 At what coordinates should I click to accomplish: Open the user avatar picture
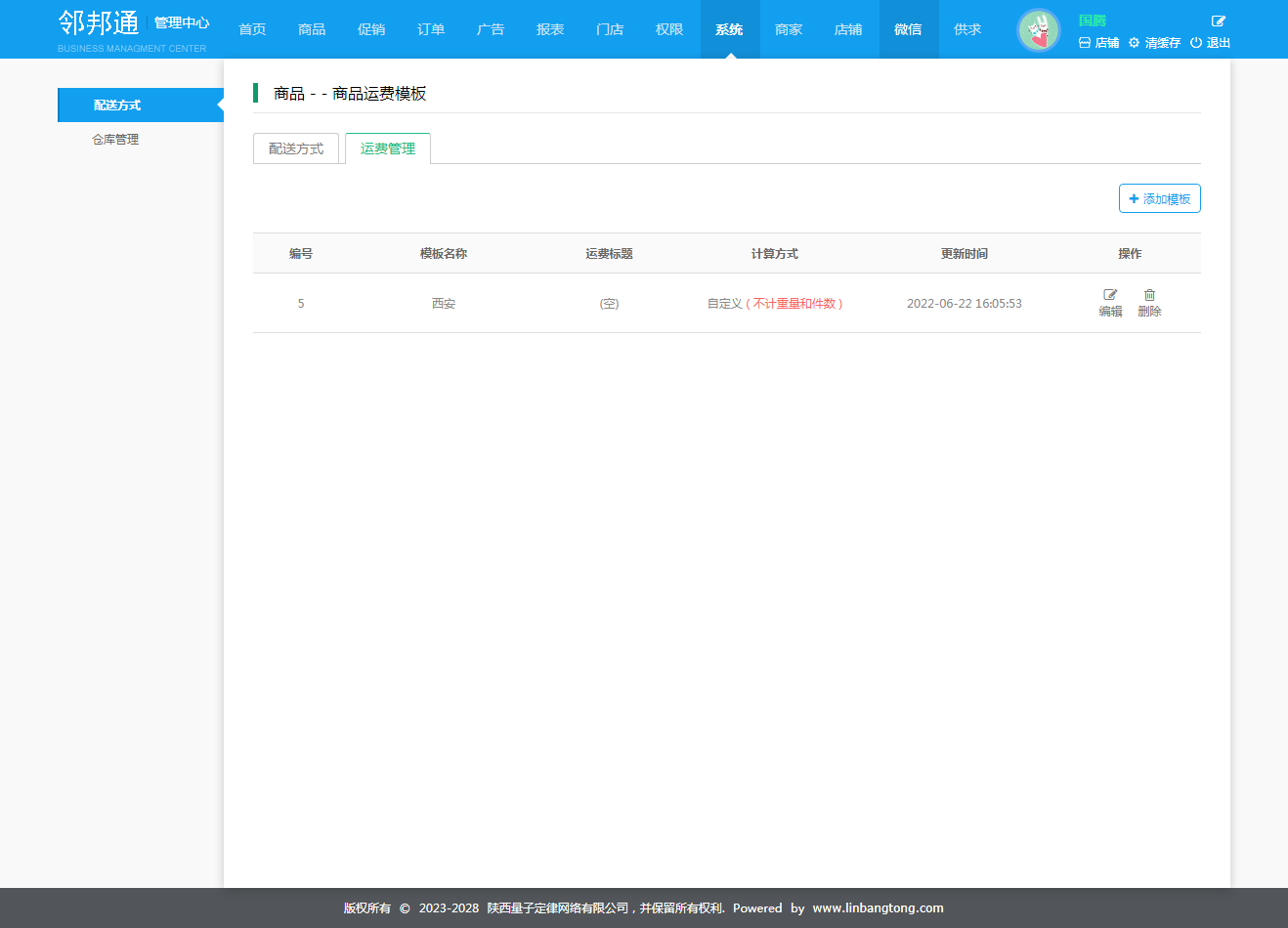pos(1038,30)
